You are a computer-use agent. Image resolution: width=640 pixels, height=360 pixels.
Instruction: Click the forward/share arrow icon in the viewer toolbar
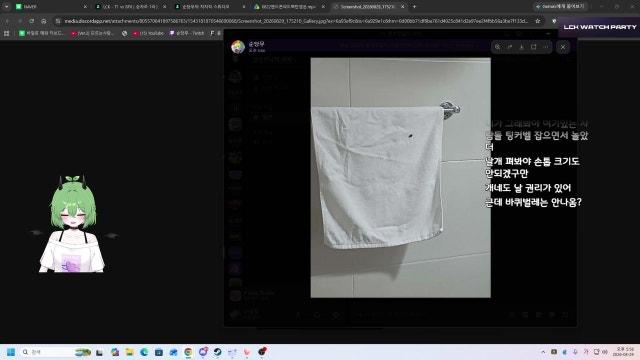(x=510, y=47)
